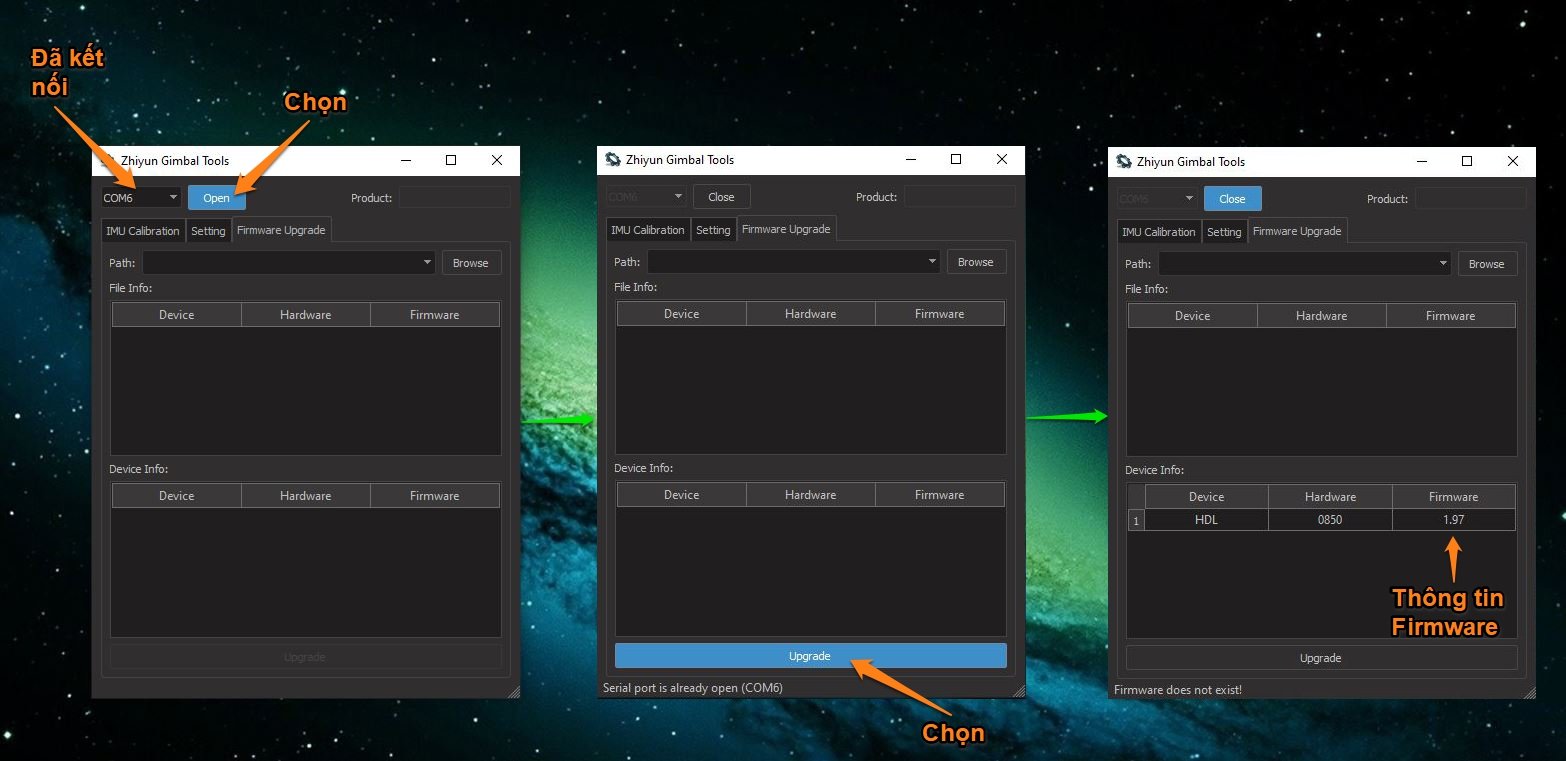Maximize the right Zhiyun Gimbal Tools window
The height and width of the screenshot is (761, 1566).
coord(1467,161)
